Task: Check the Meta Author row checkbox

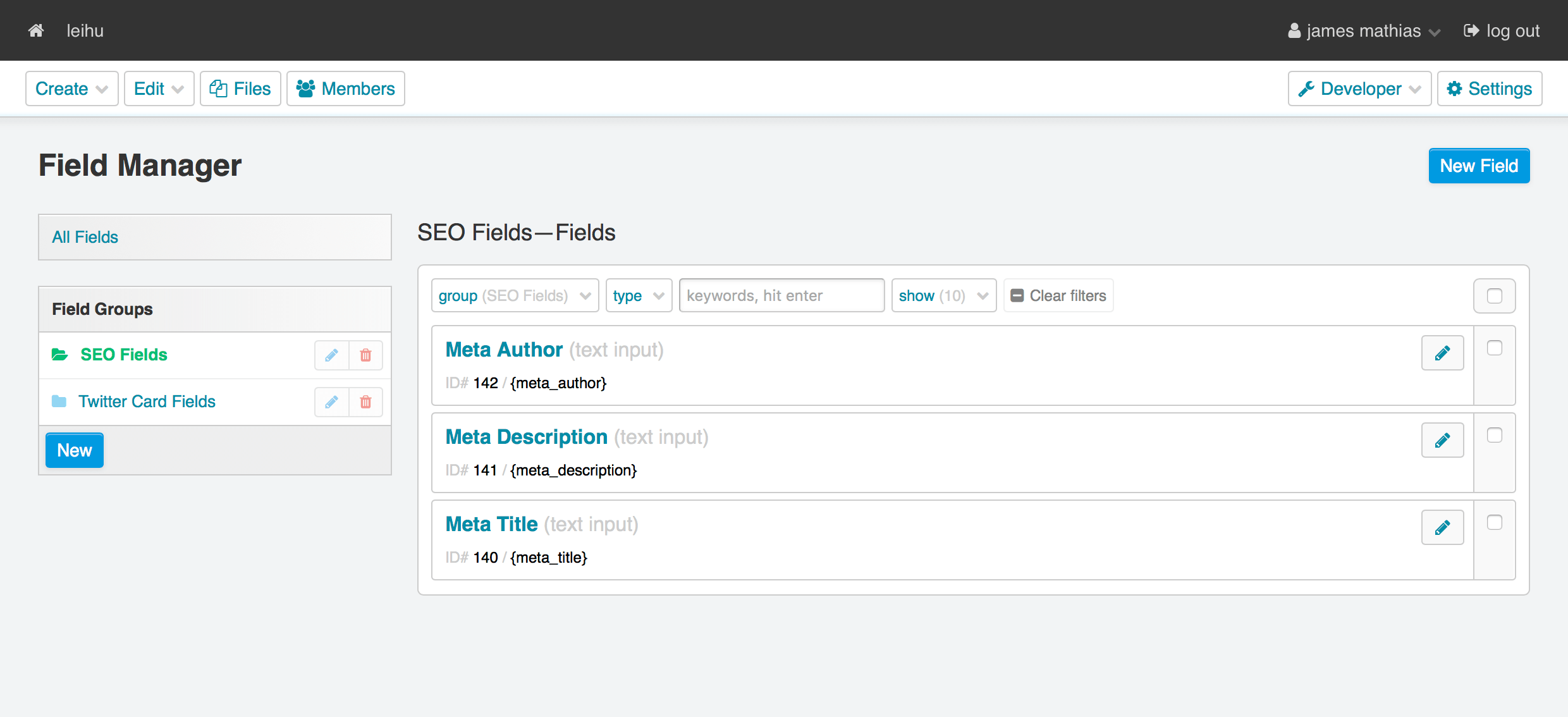Action: click(1494, 348)
